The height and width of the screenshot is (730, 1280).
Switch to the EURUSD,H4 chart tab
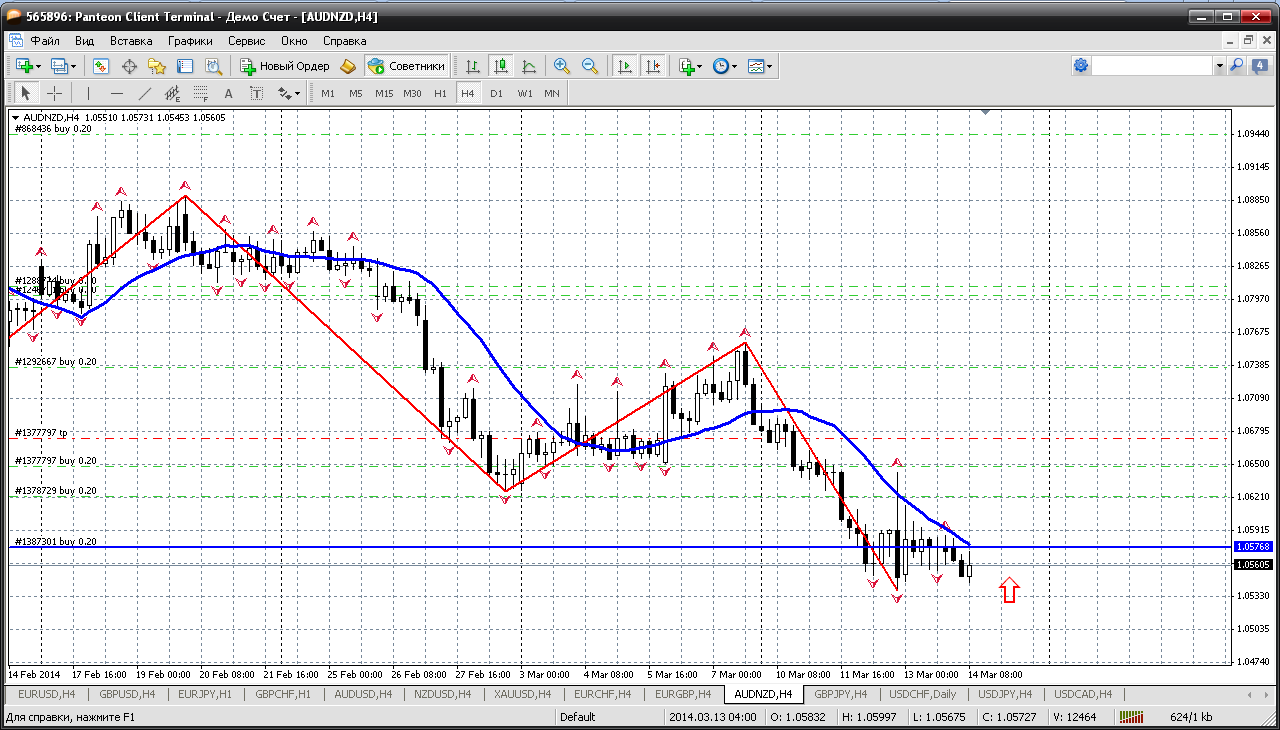pyautogui.click(x=47, y=694)
